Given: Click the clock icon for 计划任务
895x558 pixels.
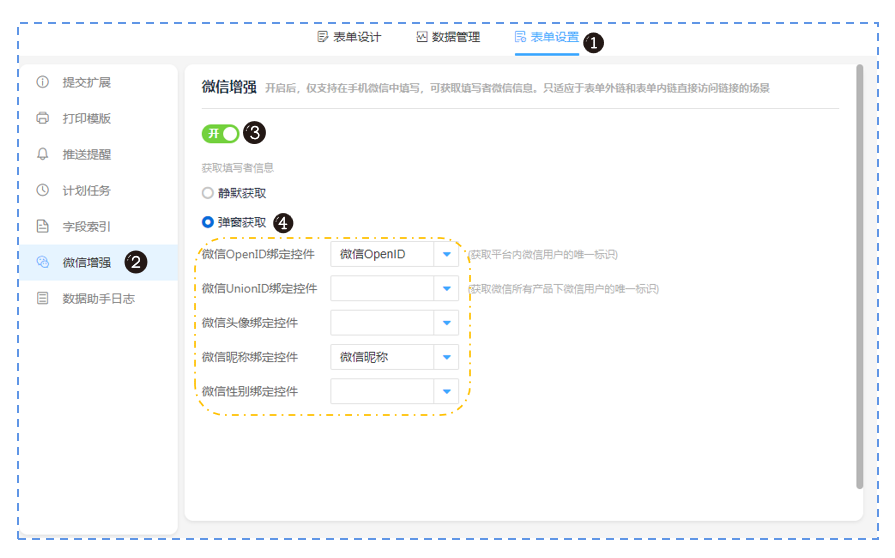Looking at the screenshot, I should (x=42, y=190).
